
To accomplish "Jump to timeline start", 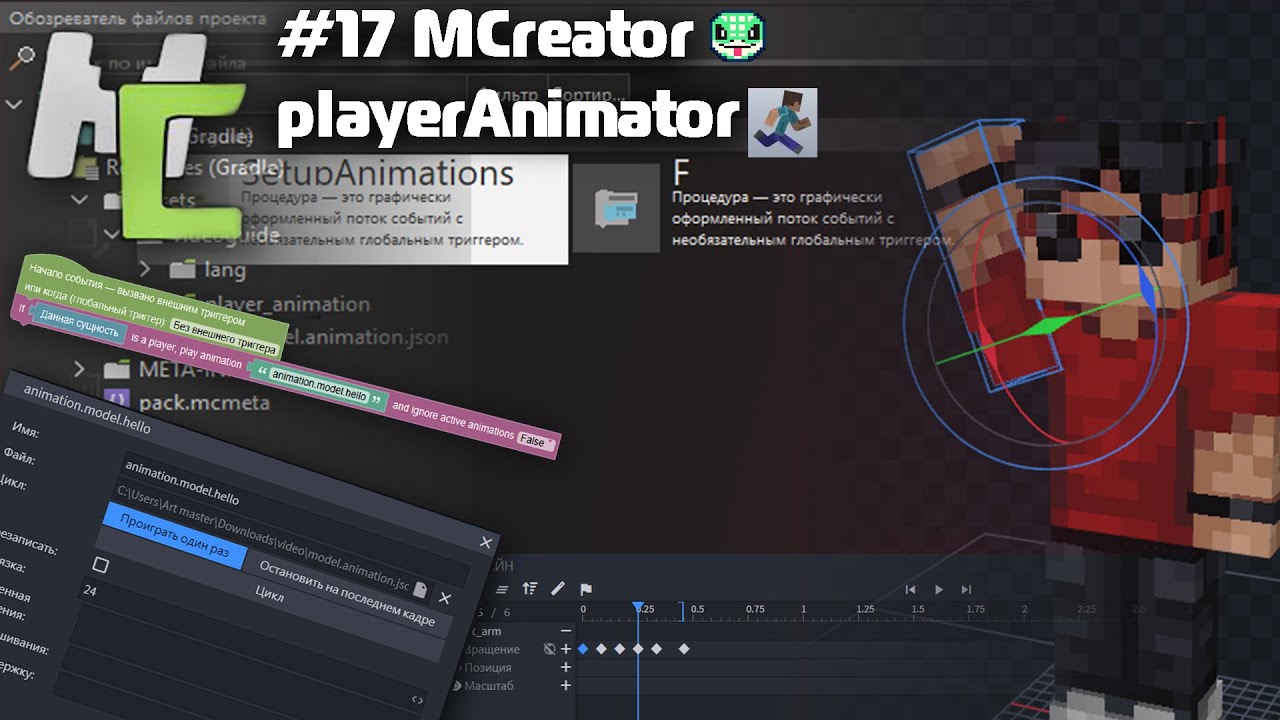I will [910, 589].
